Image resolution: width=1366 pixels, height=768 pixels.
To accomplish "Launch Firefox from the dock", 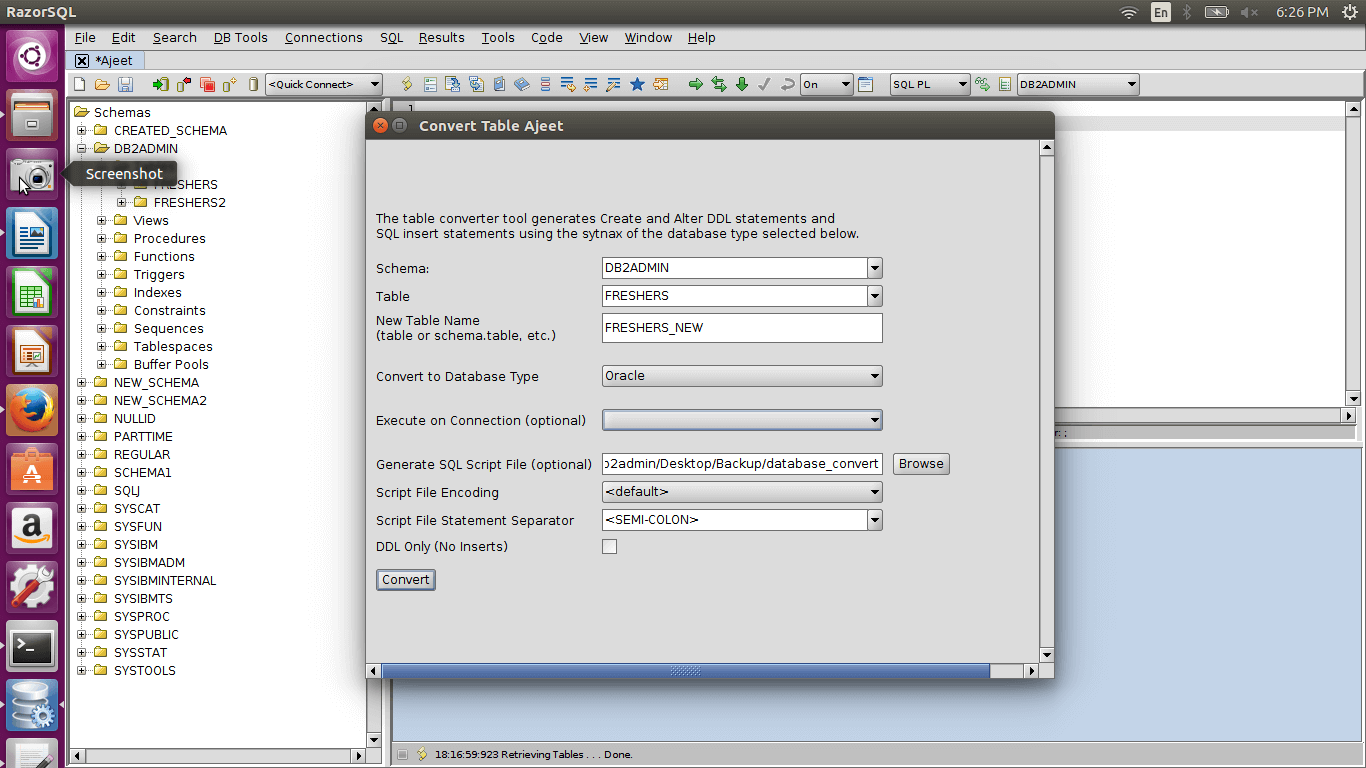I will [33, 410].
